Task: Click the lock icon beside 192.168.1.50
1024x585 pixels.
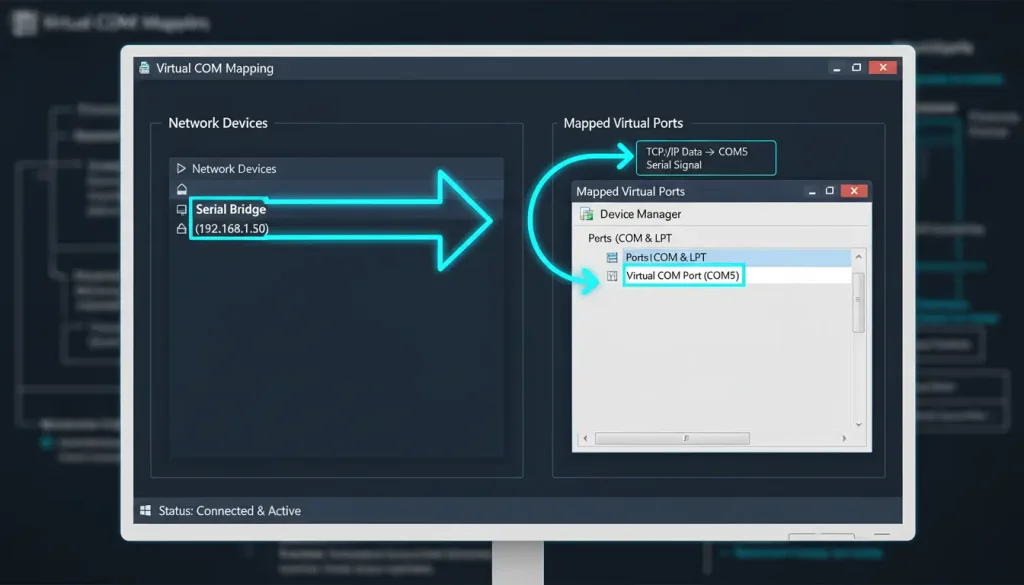Action: pyautogui.click(x=181, y=229)
